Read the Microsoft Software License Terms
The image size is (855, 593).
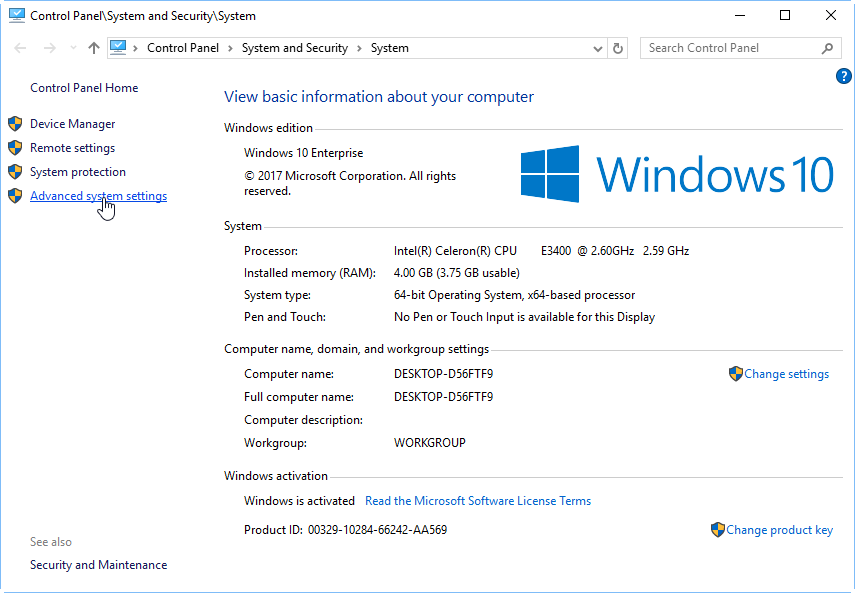pos(477,501)
